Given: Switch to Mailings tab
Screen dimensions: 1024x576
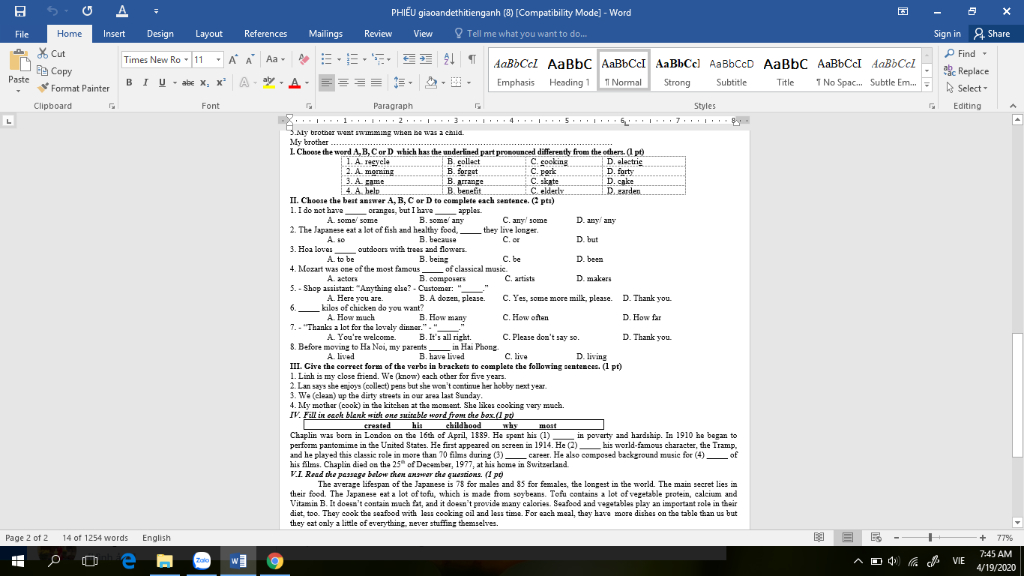Looking at the screenshot, I should coord(325,34).
